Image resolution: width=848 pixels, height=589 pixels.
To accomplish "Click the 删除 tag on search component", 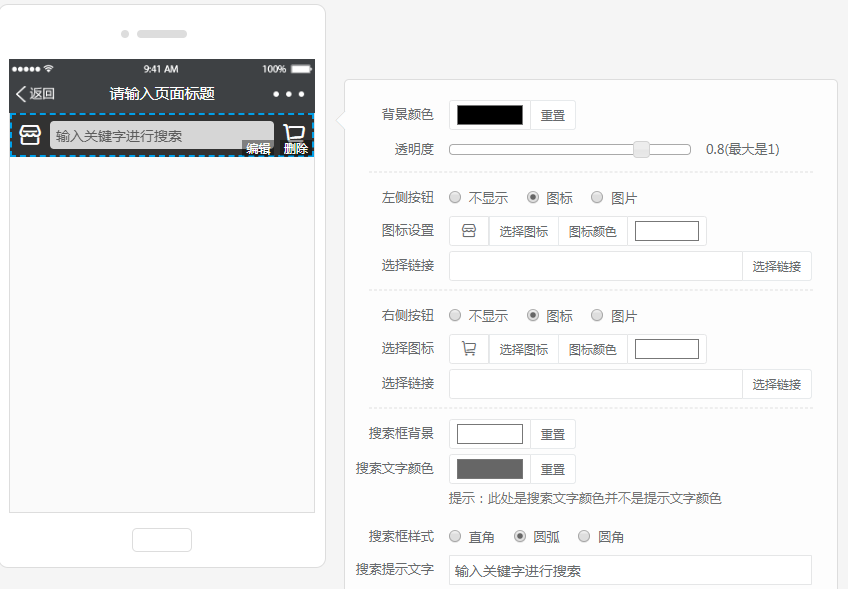I will (x=296, y=148).
